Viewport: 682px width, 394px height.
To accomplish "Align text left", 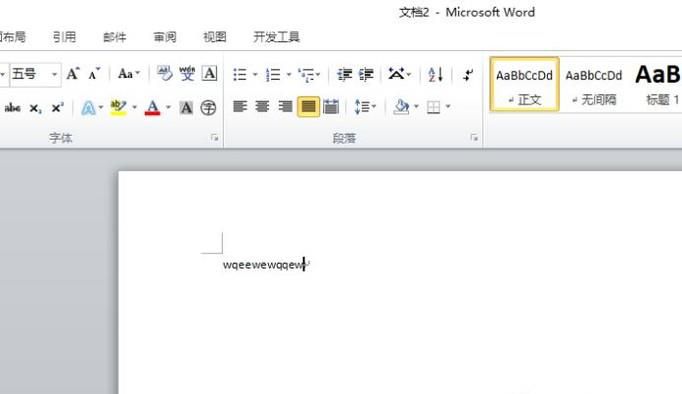I will [x=240, y=107].
